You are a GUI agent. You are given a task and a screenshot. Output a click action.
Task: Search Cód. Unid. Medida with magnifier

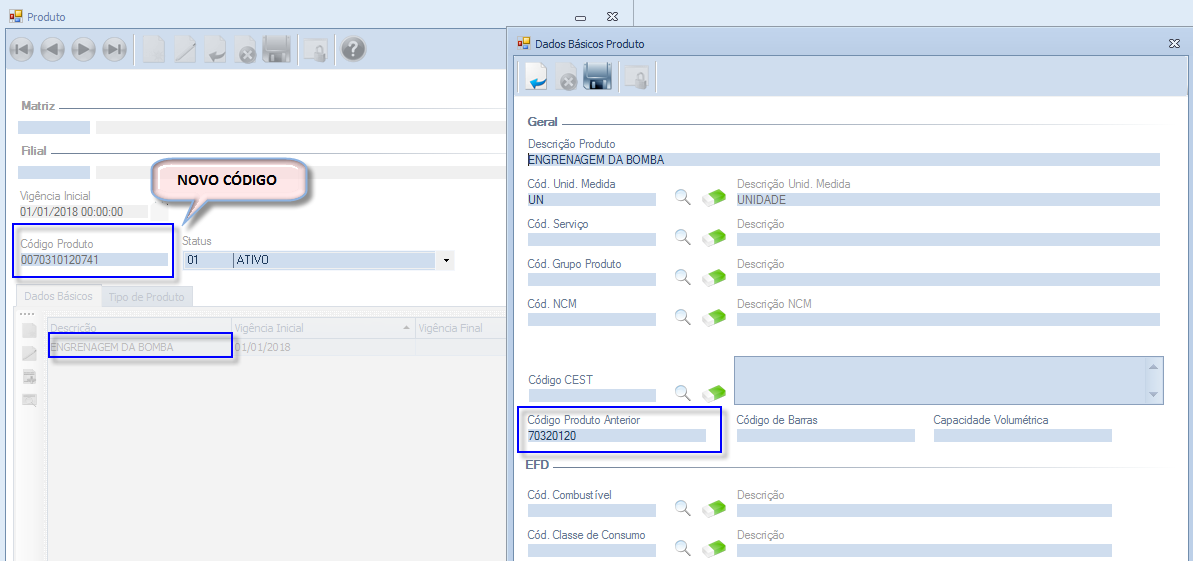(683, 198)
